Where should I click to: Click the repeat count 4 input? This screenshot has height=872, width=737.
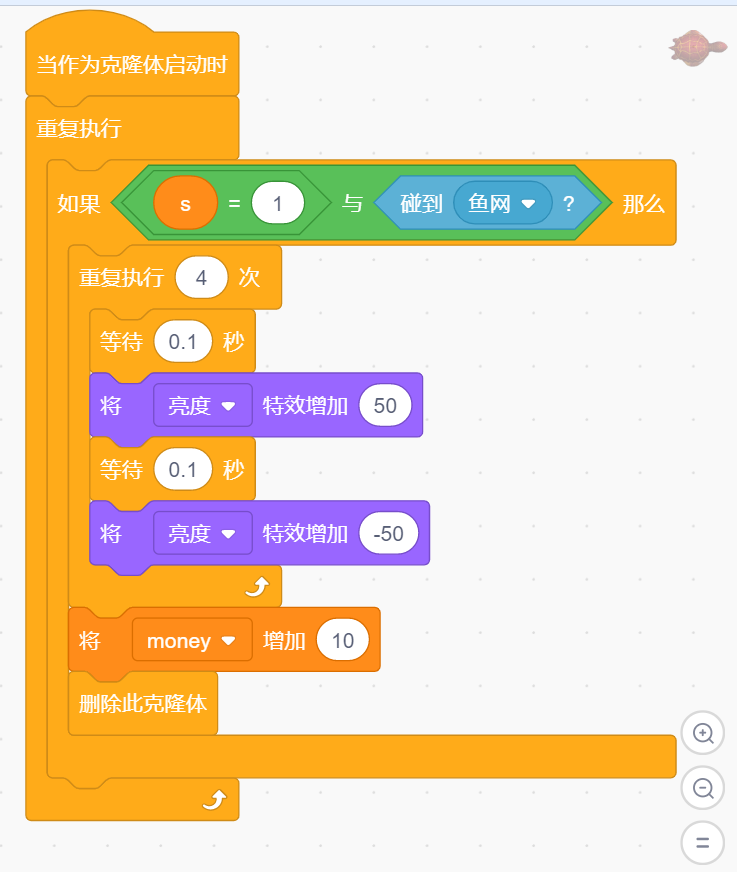[x=201, y=277]
